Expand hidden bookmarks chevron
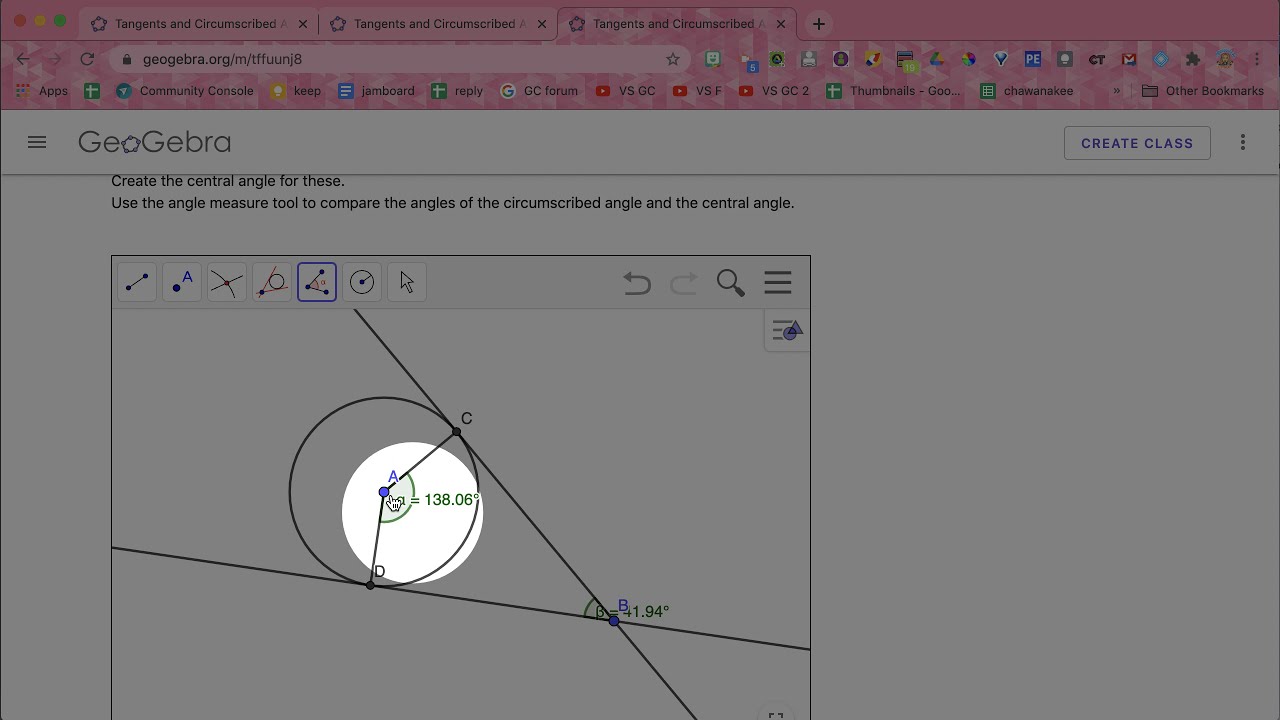Image resolution: width=1280 pixels, height=720 pixels. (x=1117, y=91)
